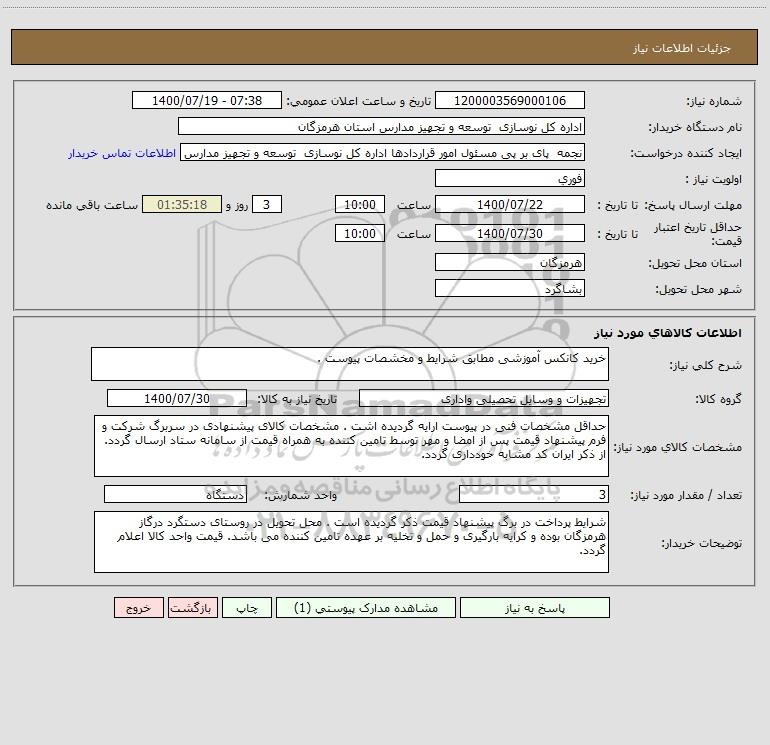Image resolution: width=770 pixels, height=745 pixels.
Task: Select buyer notes text area
Action: (x=351, y=542)
